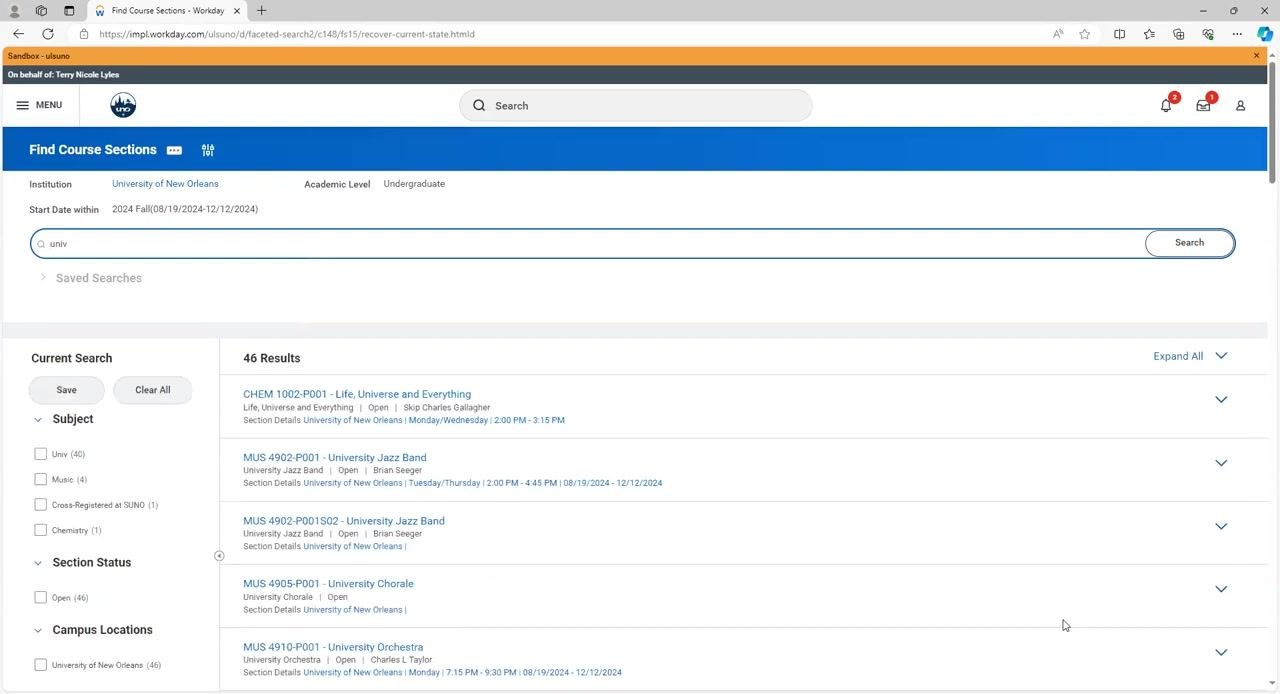Open browser Settings and more menu
Screen dimensions: 1280x694
(x=1237, y=34)
